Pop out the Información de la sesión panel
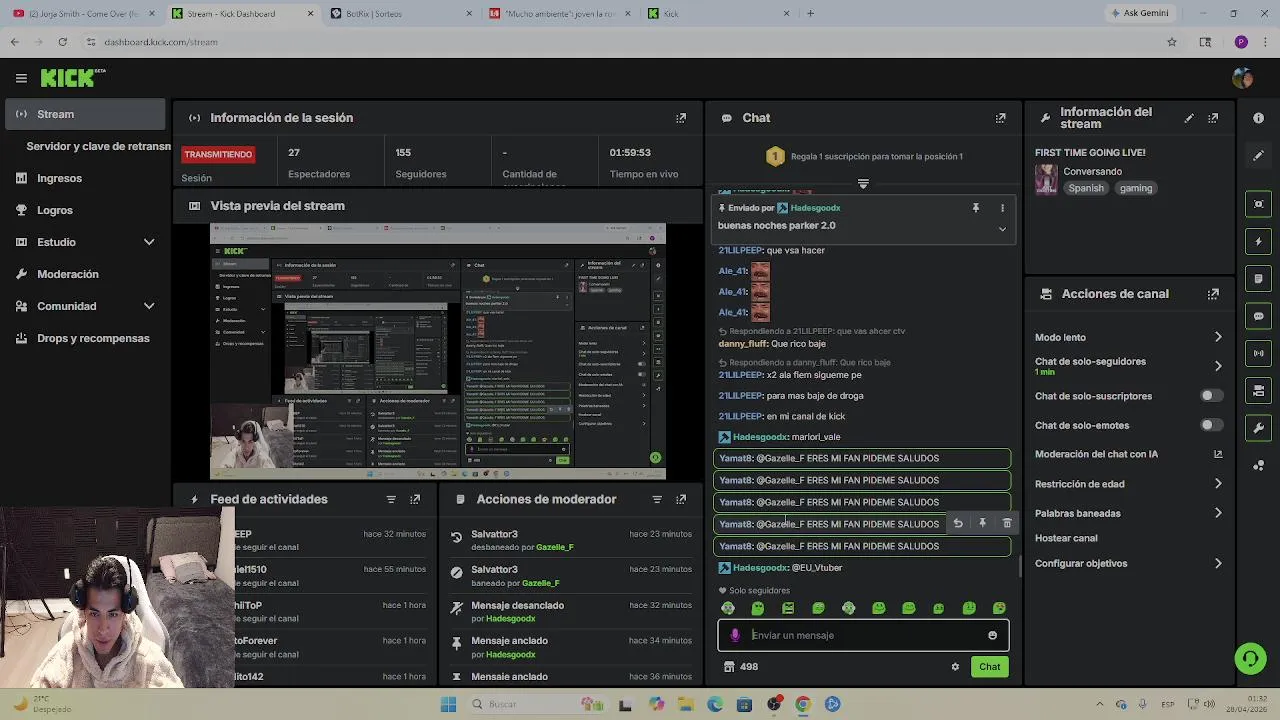Screen dimensions: 1280x720 (x=681, y=118)
